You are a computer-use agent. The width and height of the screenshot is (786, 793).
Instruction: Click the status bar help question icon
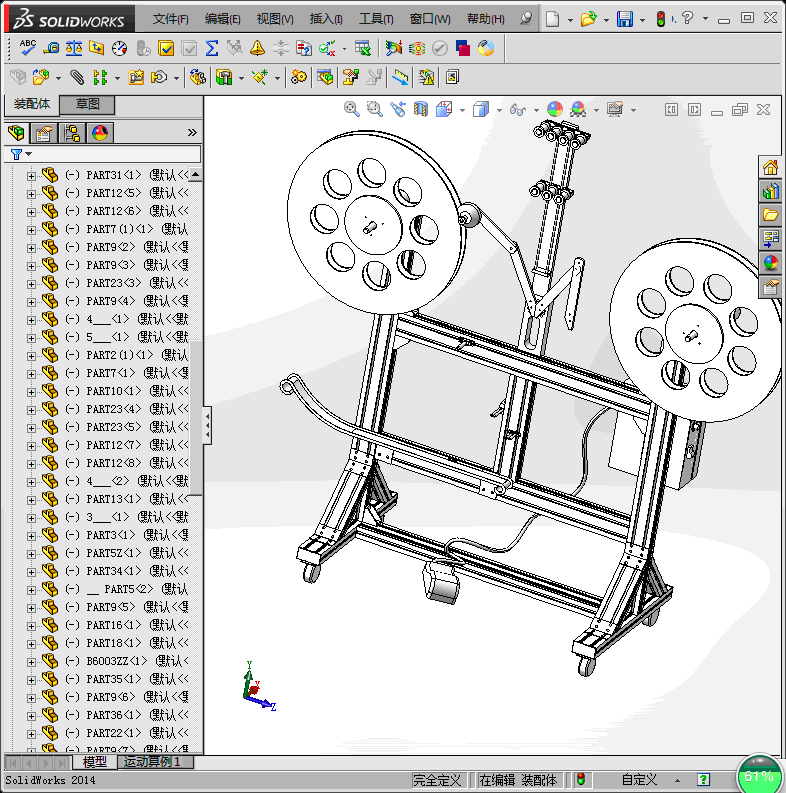(703, 779)
